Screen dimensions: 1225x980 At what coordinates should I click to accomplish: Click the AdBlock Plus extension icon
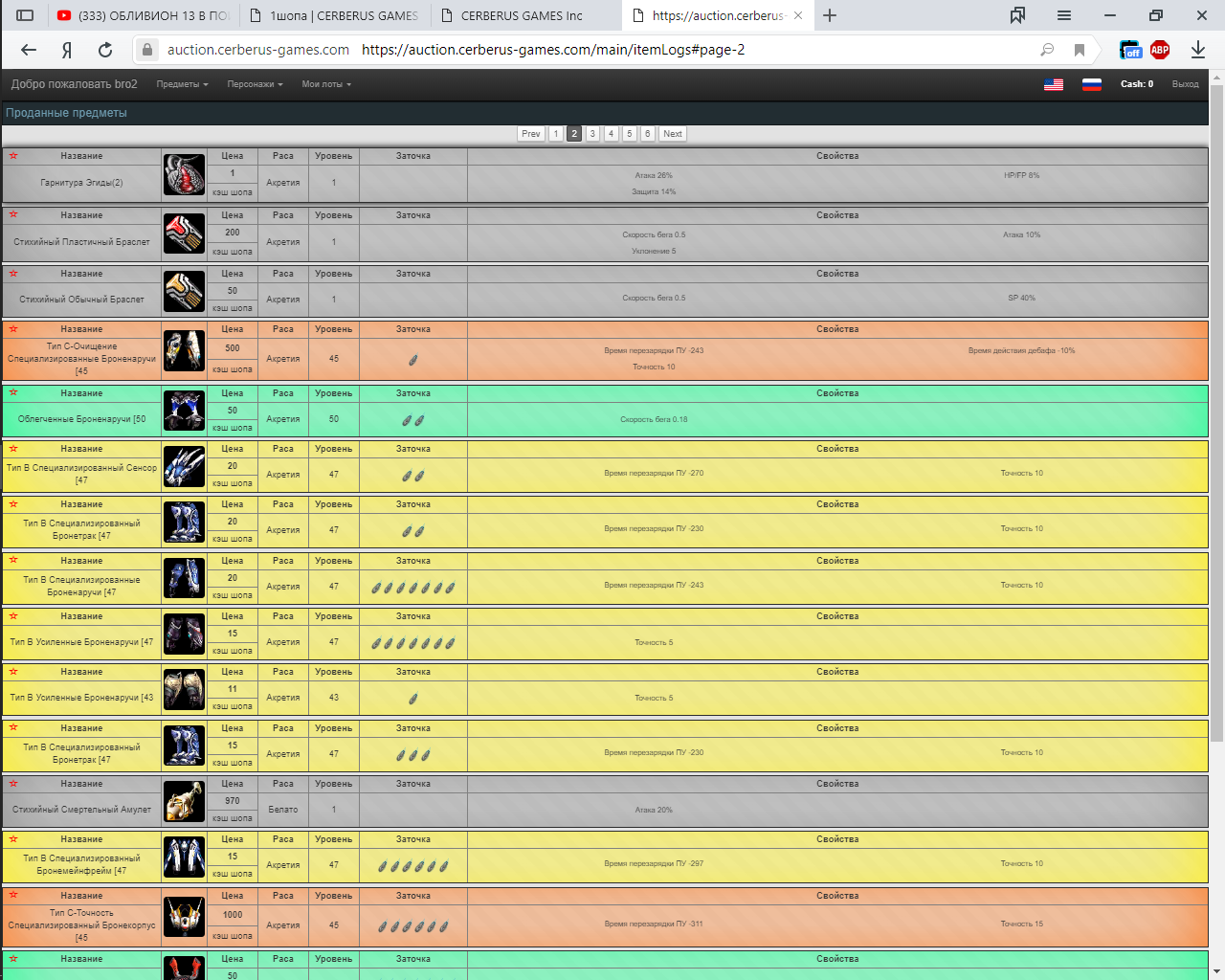[1160, 50]
